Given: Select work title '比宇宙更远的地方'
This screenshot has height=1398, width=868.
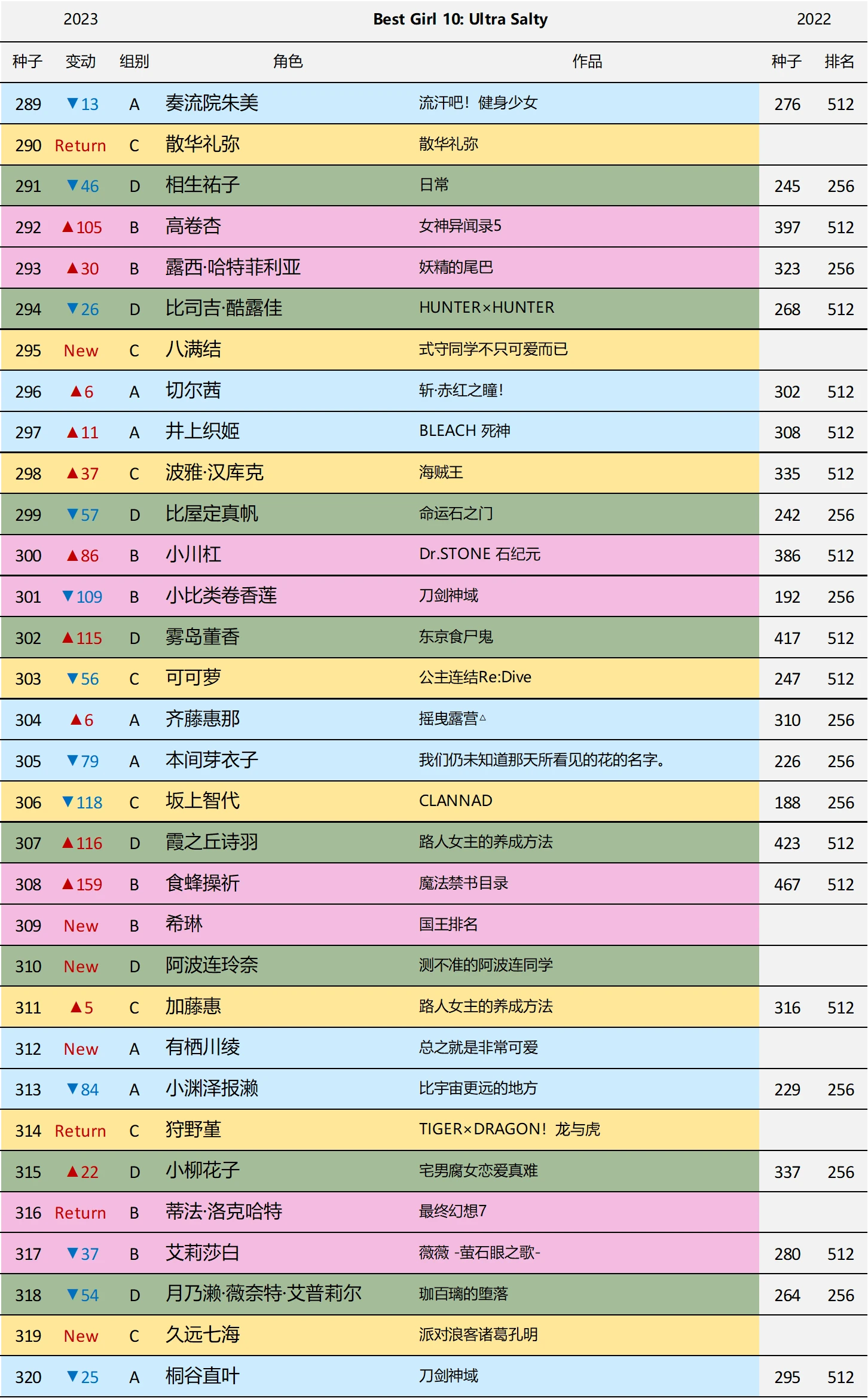Looking at the screenshot, I should [x=478, y=1088].
